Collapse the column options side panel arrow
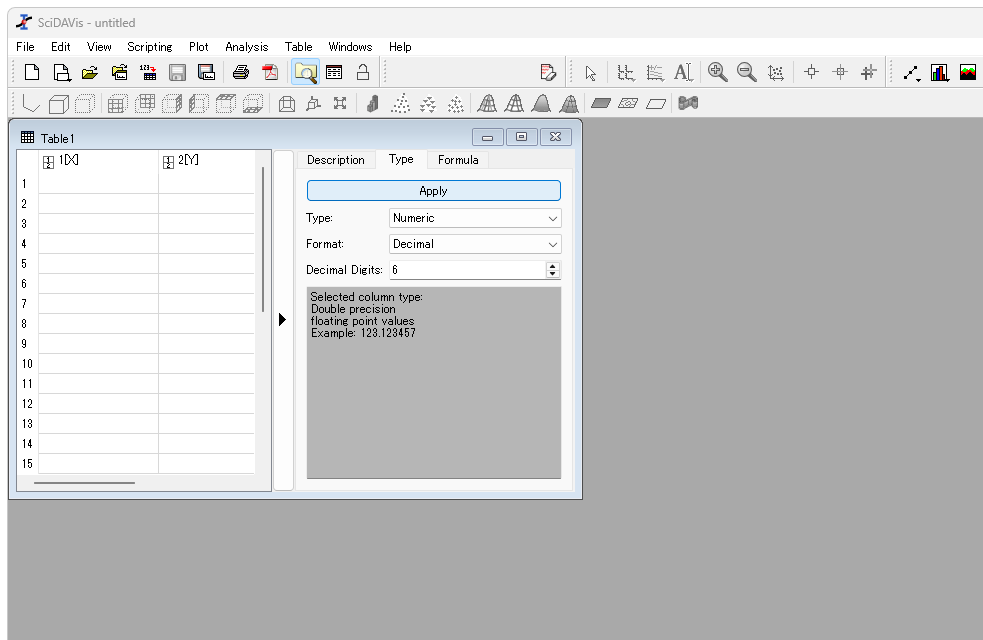983x640 pixels. (x=283, y=320)
